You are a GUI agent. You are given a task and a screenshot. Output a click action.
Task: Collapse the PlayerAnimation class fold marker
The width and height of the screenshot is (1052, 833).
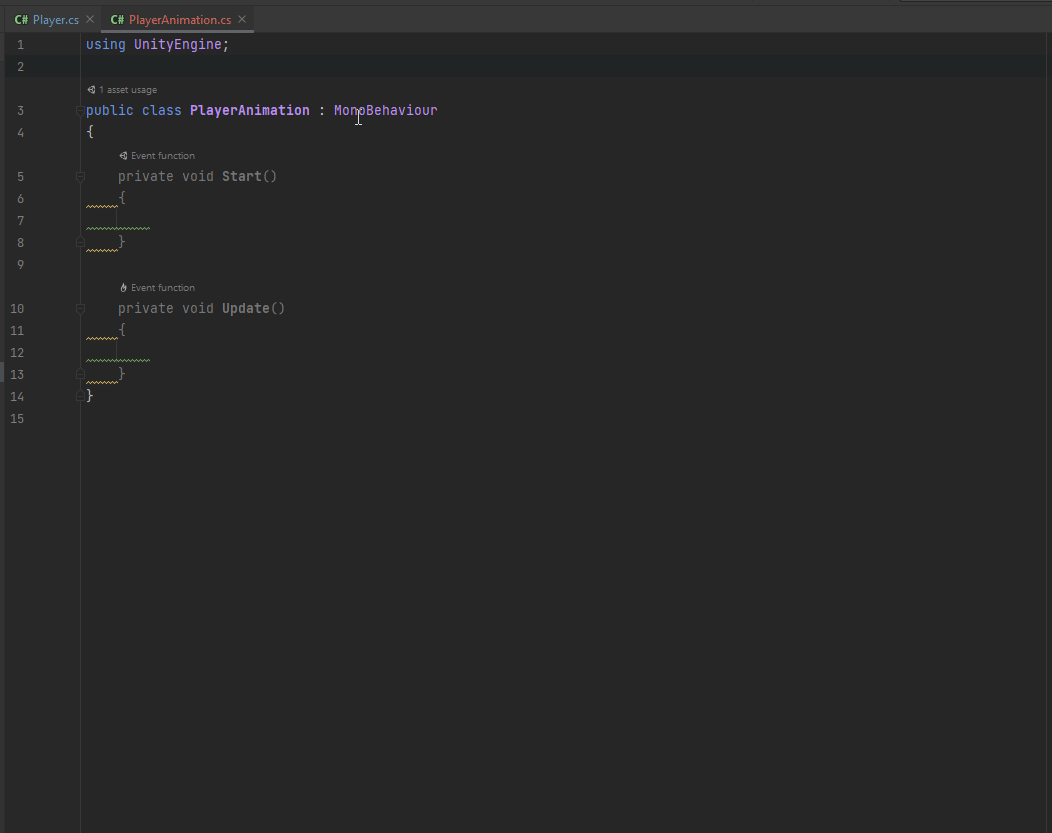coord(81,111)
